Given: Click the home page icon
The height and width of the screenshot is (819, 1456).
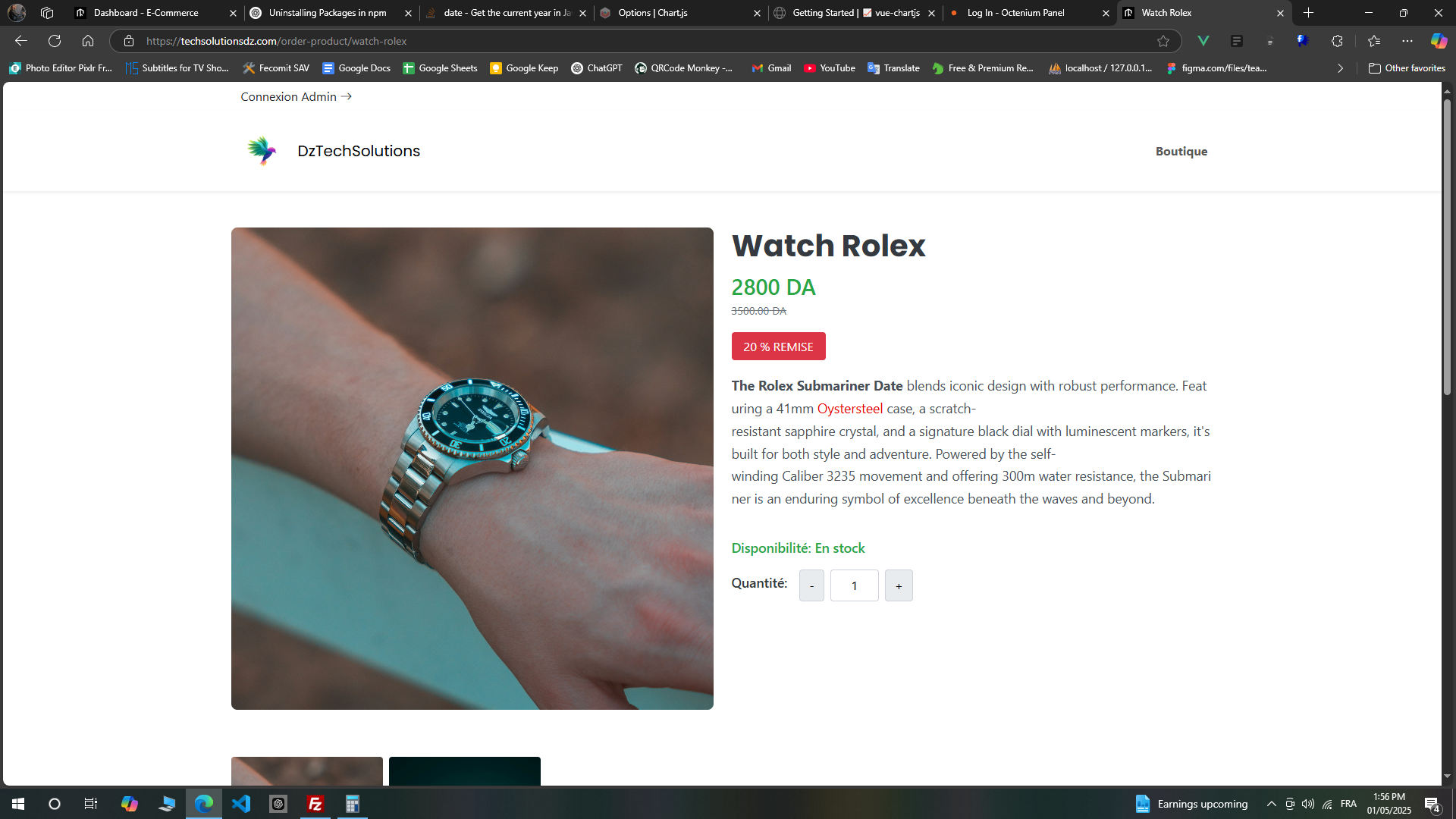Looking at the screenshot, I should tap(88, 41).
